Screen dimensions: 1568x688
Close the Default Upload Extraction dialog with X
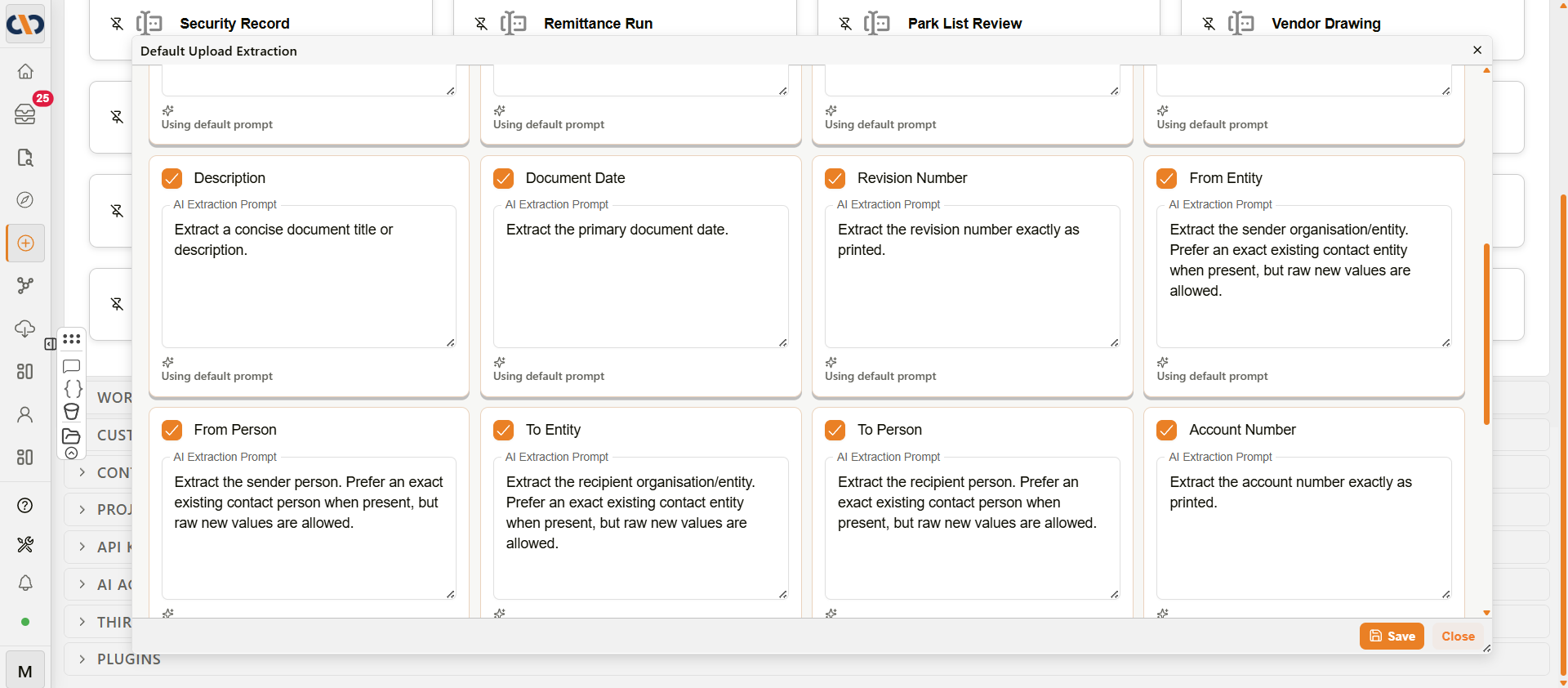[x=1477, y=50]
